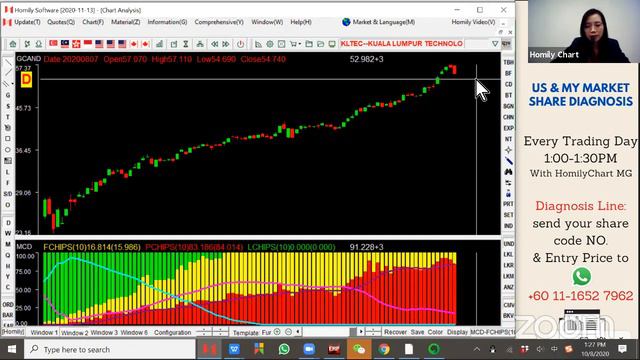Switch to weekly period with W button
Image resolution: width=640 pixels, height=360 pixels.
pyautogui.click(x=8, y=233)
